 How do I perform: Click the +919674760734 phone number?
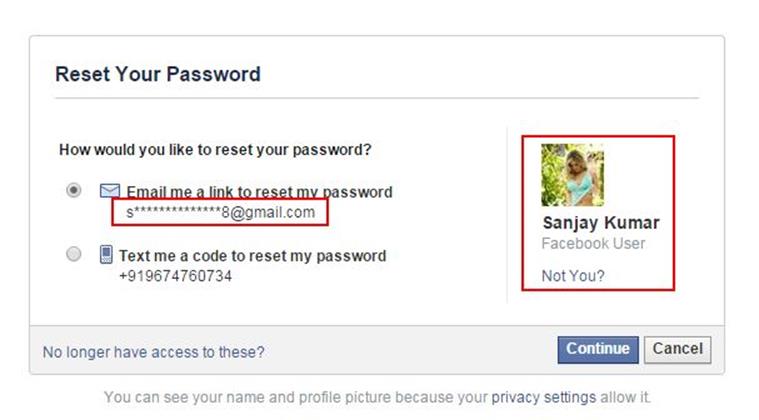coord(175,275)
